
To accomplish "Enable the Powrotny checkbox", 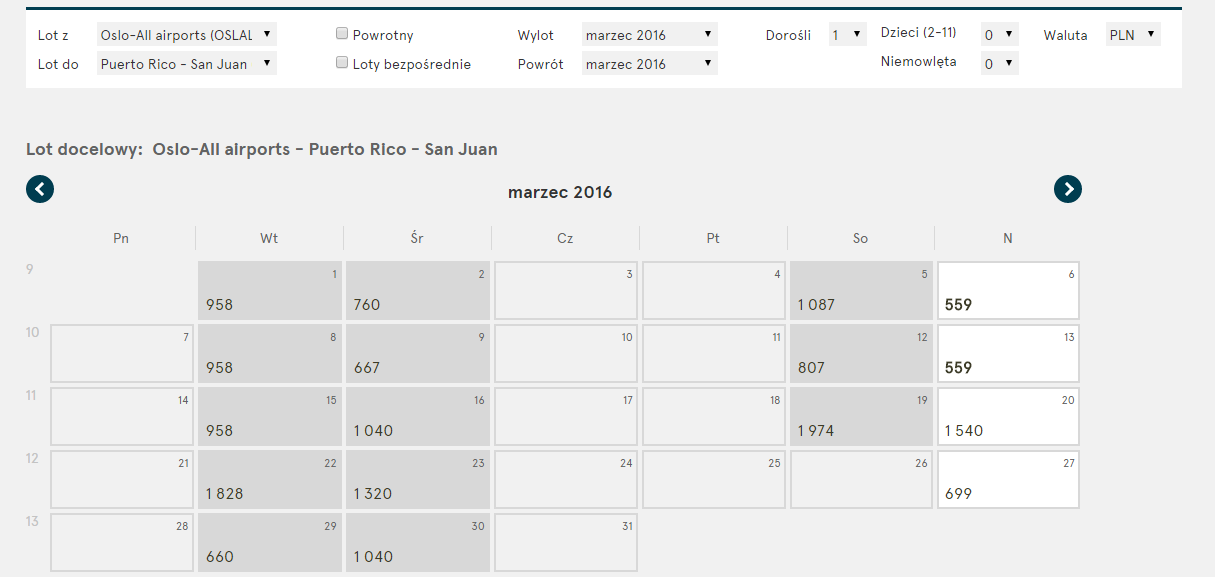I will tap(343, 34).
